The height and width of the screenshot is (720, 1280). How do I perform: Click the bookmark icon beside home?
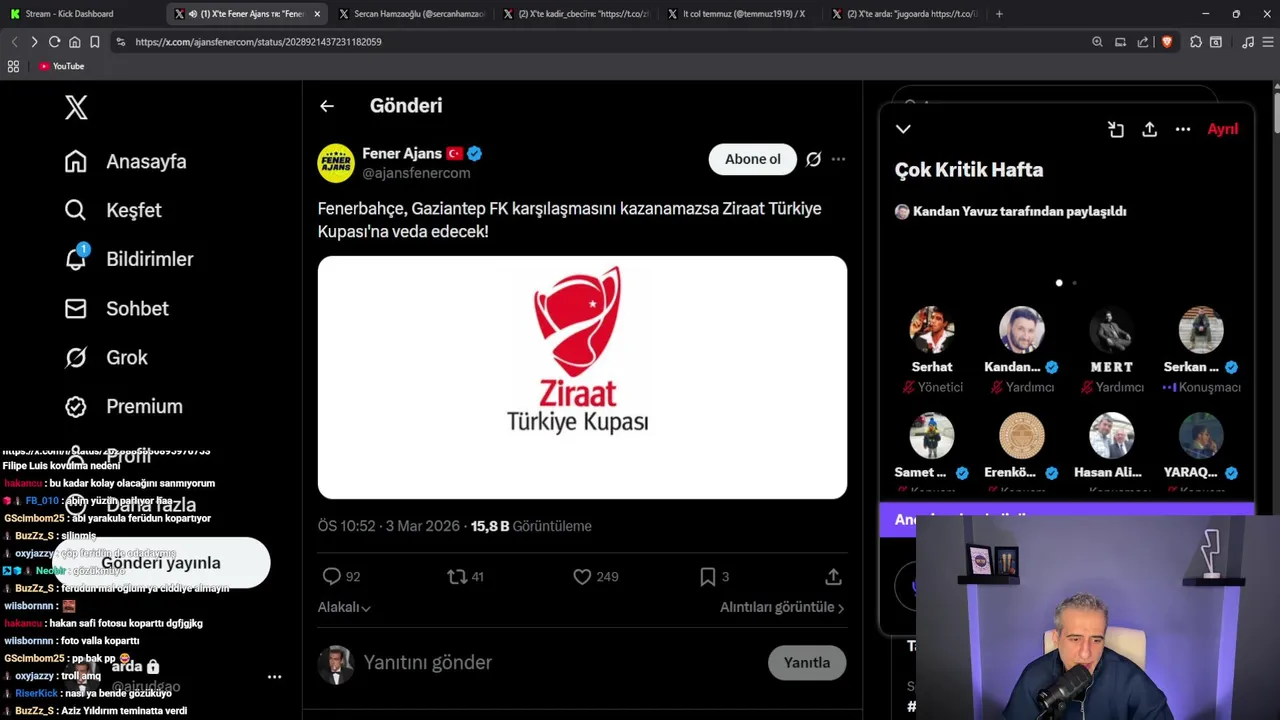click(94, 42)
